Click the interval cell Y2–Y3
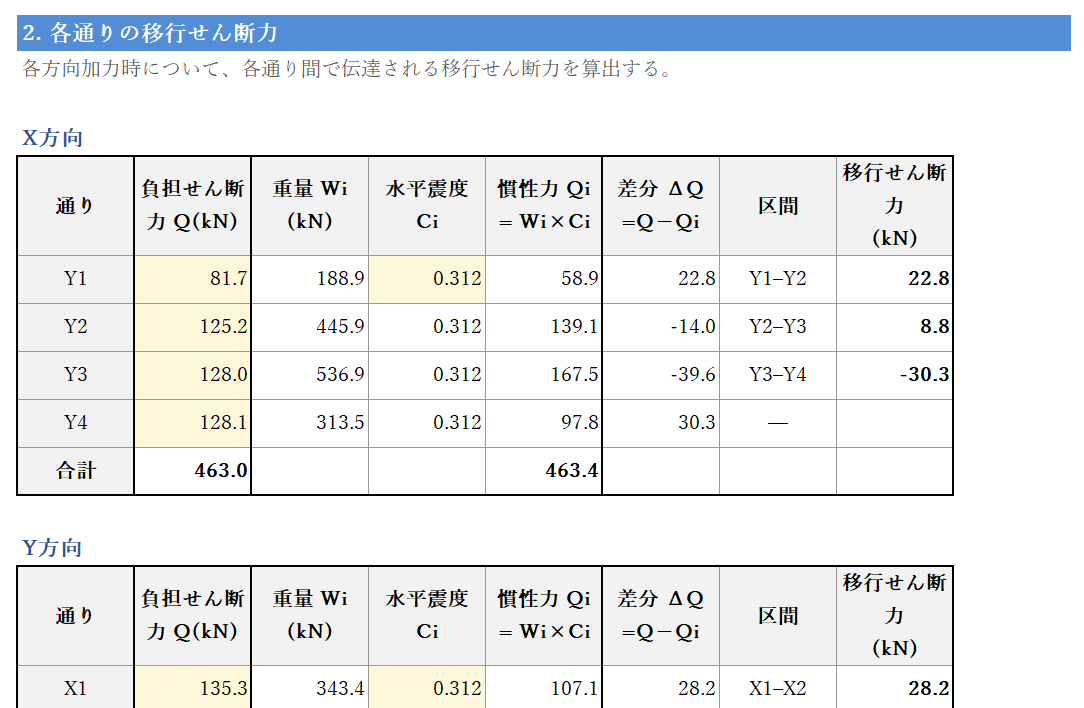Screen dimensions: 1084x708 778,327
